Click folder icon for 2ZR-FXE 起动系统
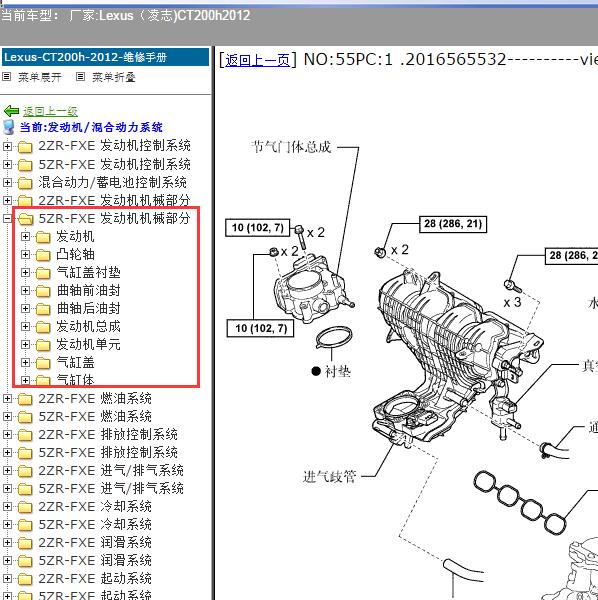The height and width of the screenshot is (600, 598). coord(25,579)
